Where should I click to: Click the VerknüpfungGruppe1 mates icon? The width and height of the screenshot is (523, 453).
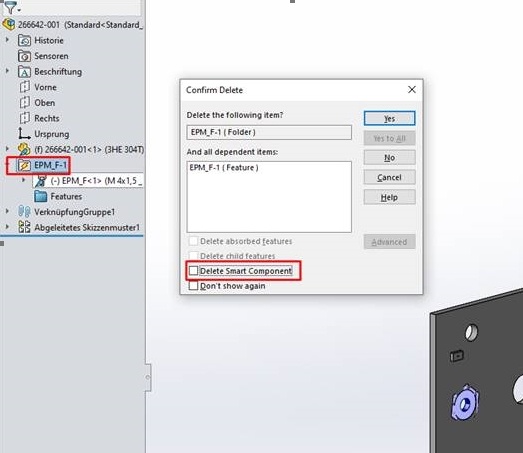(24, 212)
